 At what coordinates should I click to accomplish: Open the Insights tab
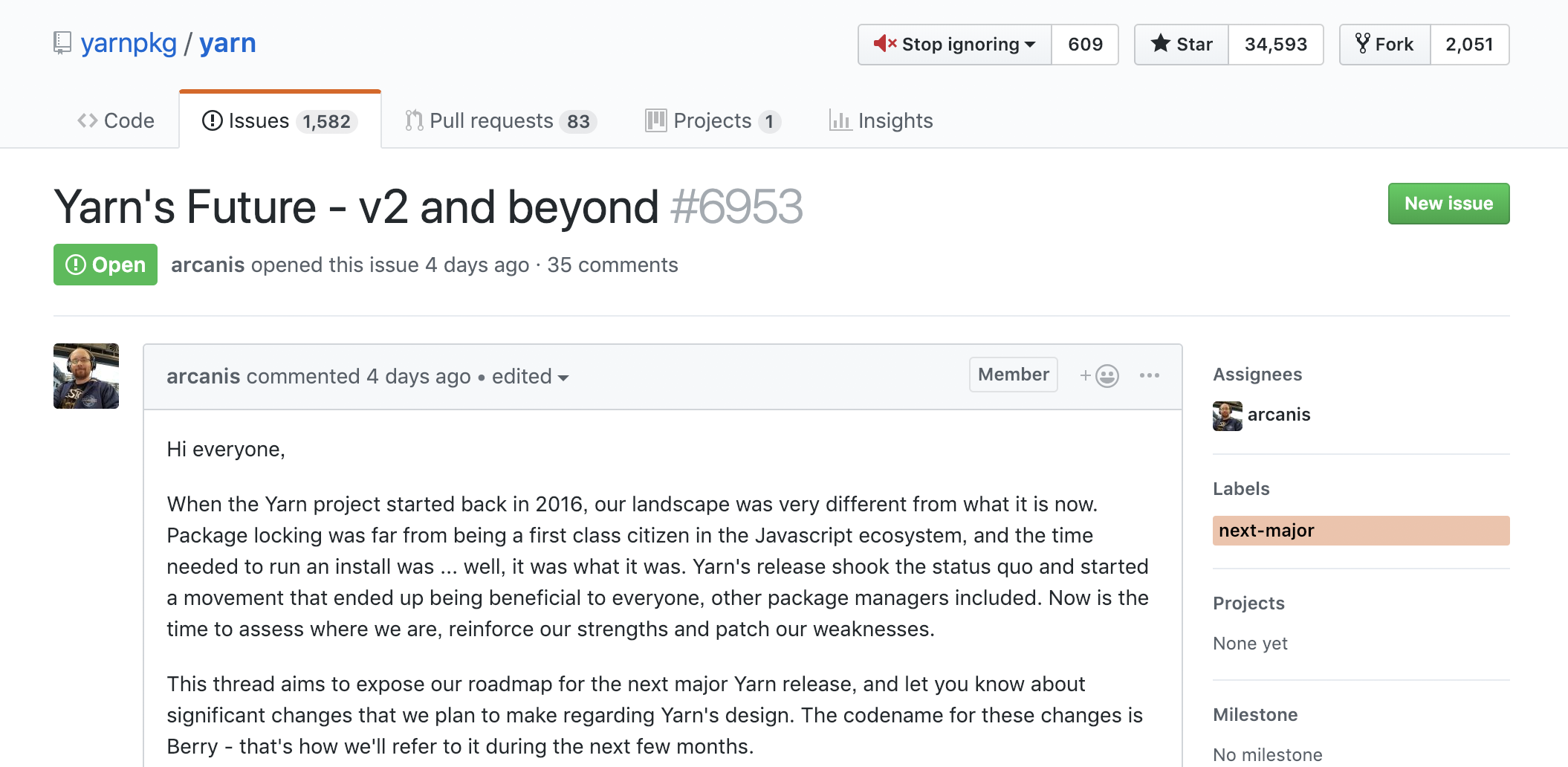(x=881, y=120)
